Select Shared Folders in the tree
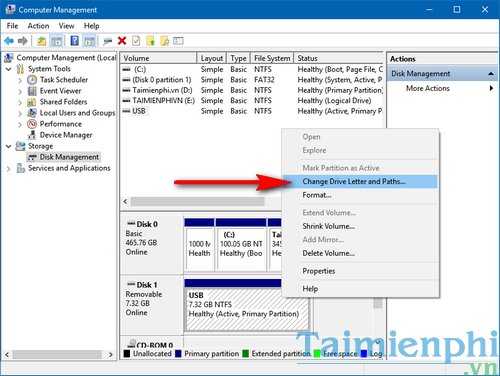This screenshot has height=376, width=500. 63,102
